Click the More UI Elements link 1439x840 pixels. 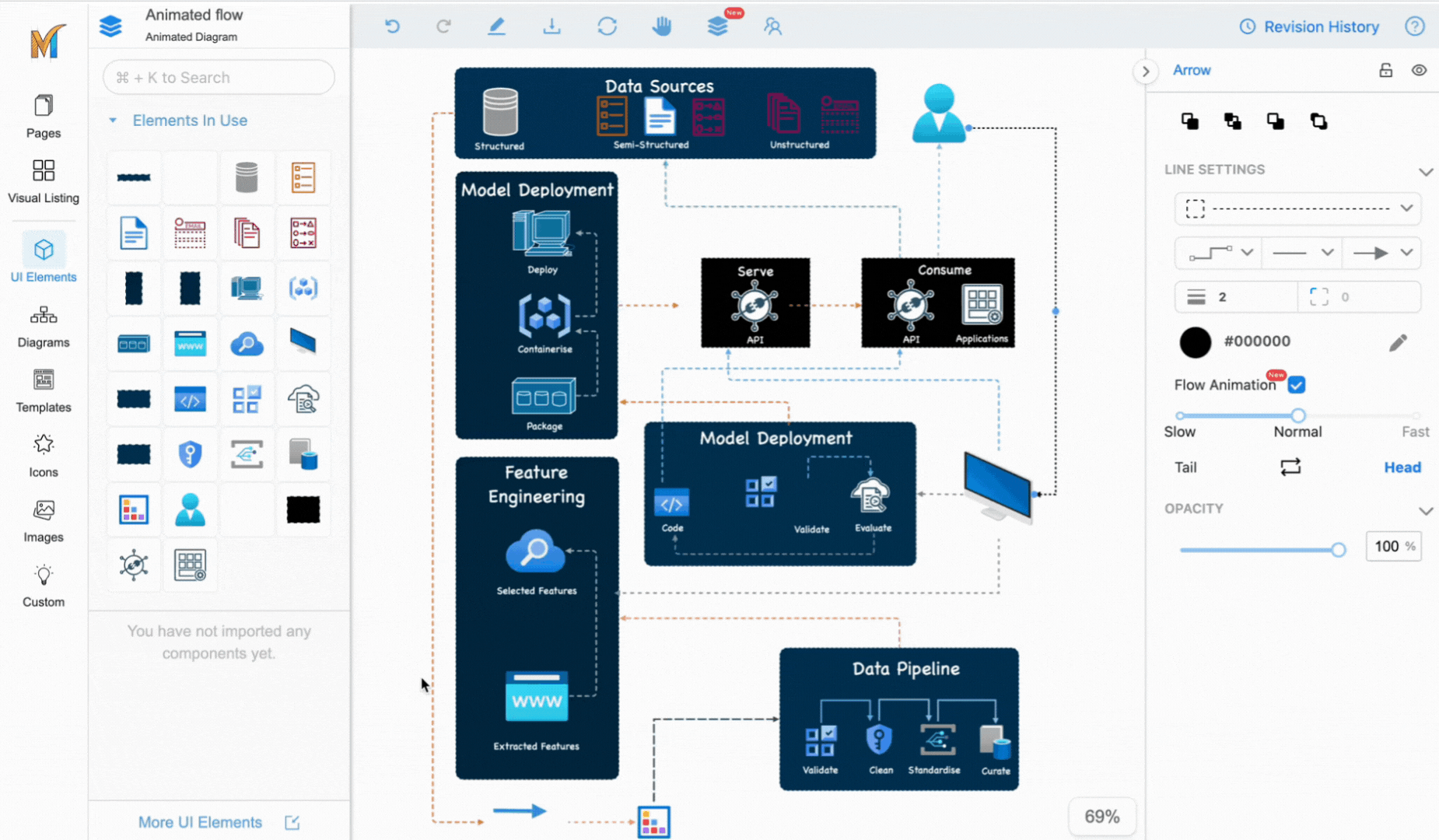219,822
